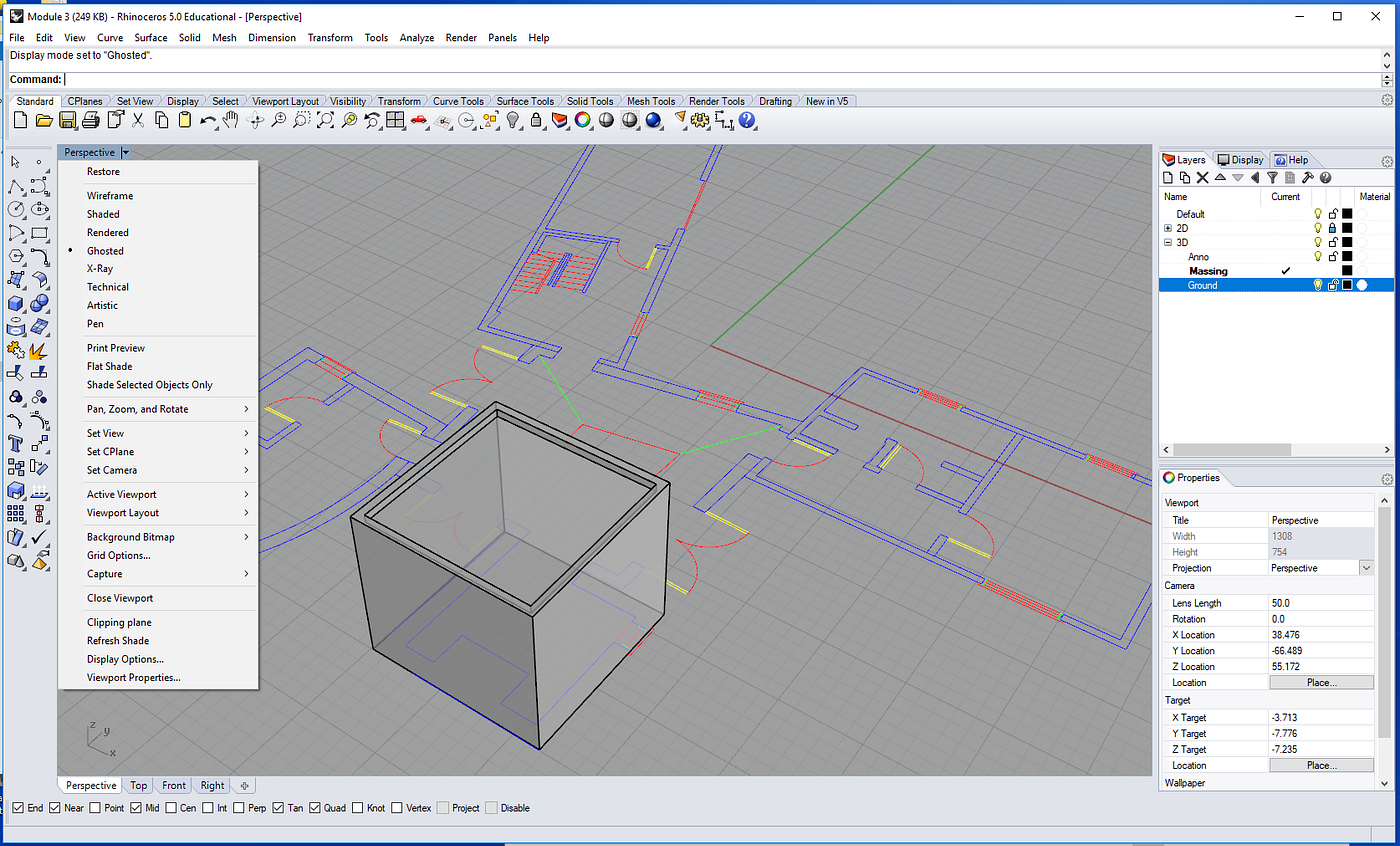1400x846 pixels.
Task: Enable the Cen osnap checkbox
Action: (x=171, y=808)
